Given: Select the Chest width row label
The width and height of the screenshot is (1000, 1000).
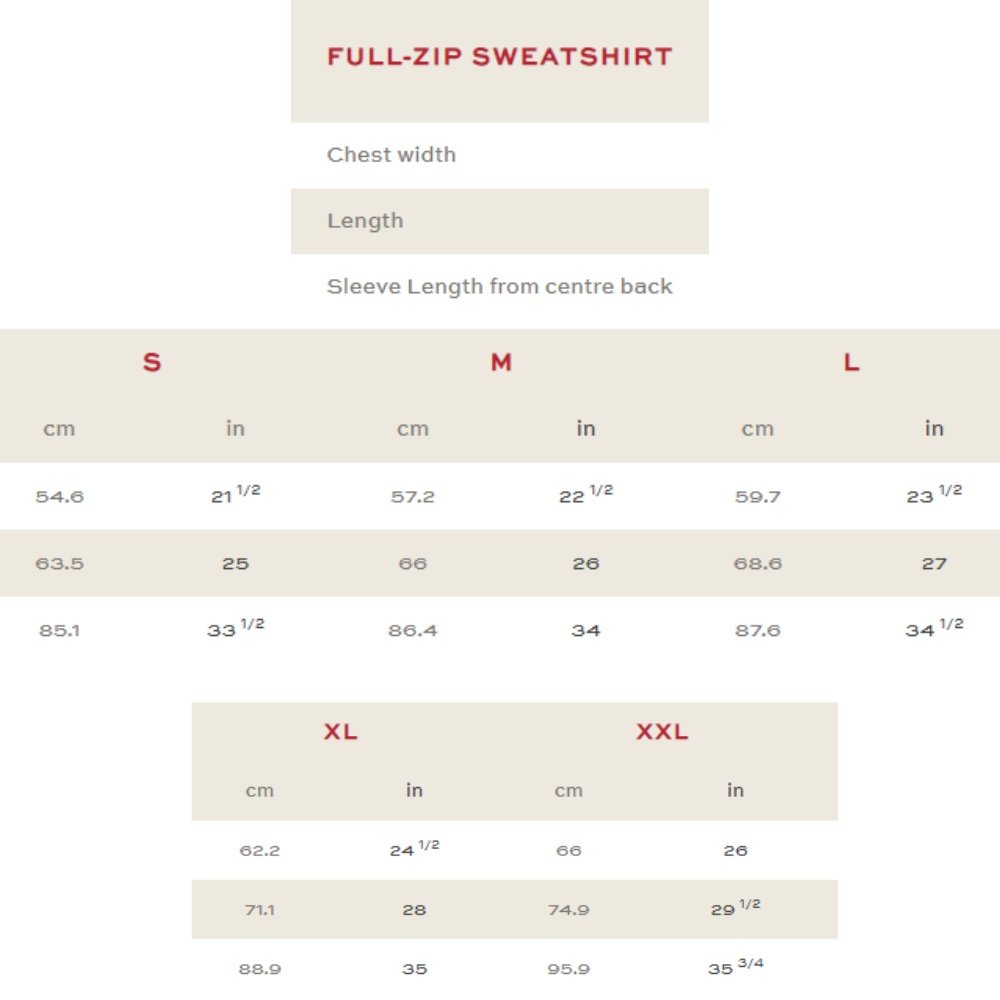Looking at the screenshot, I should [391, 155].
